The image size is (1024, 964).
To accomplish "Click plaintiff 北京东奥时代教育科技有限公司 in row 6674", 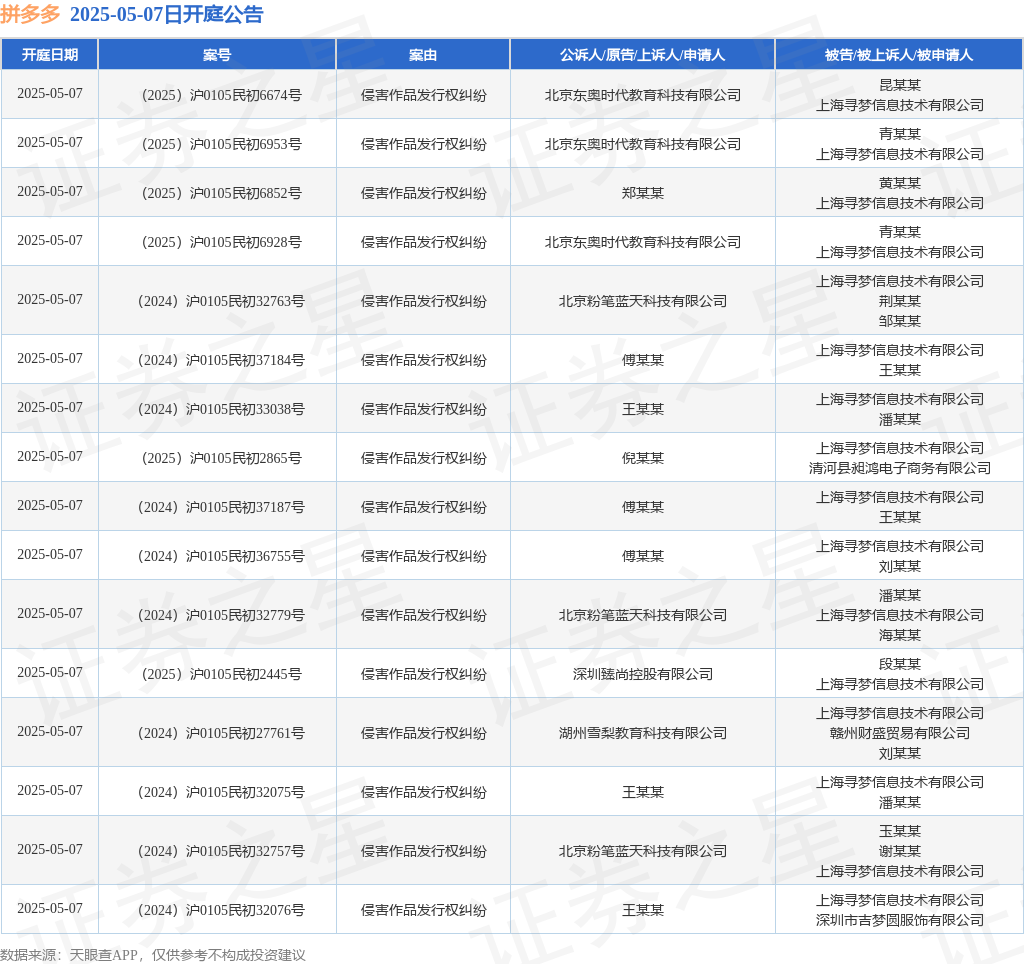I will (x=643, y=95).
